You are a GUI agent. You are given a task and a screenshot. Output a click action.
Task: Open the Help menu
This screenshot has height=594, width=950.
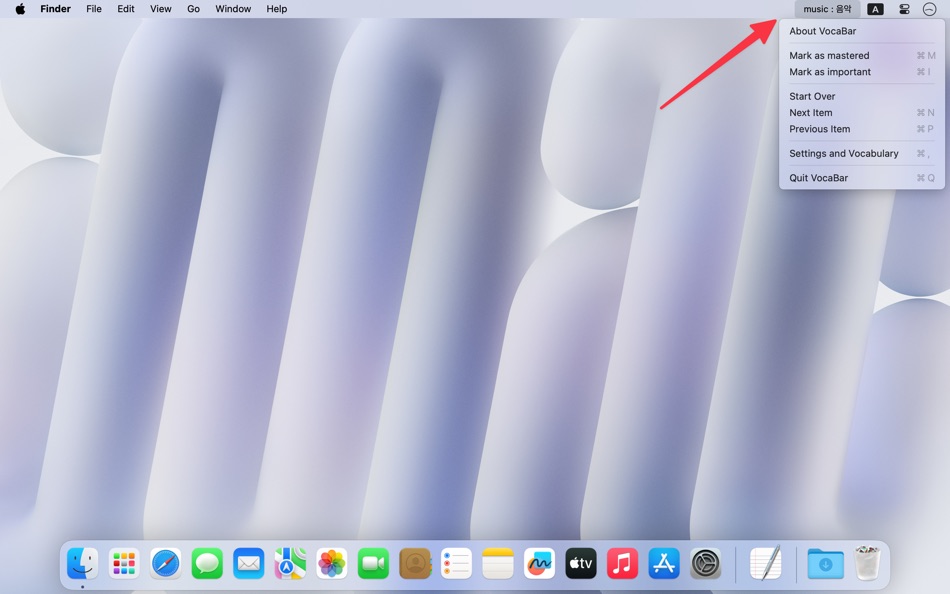click(277, 9)
